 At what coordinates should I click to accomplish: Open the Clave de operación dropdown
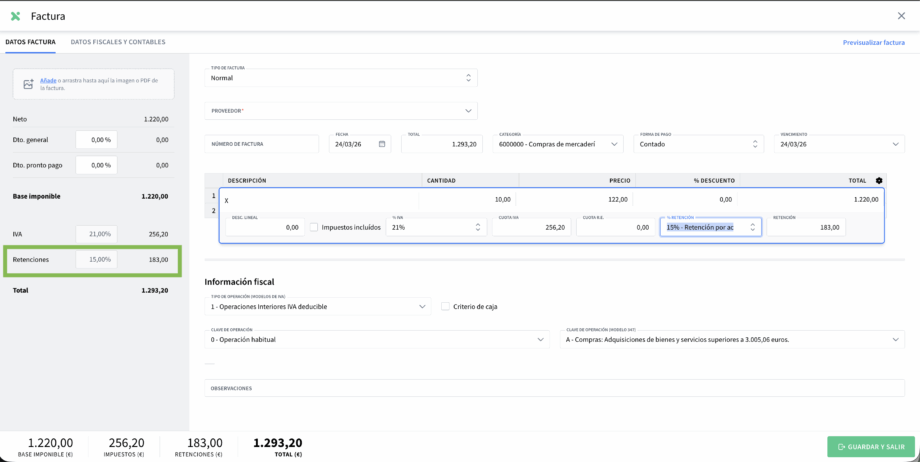coord(541,339)
